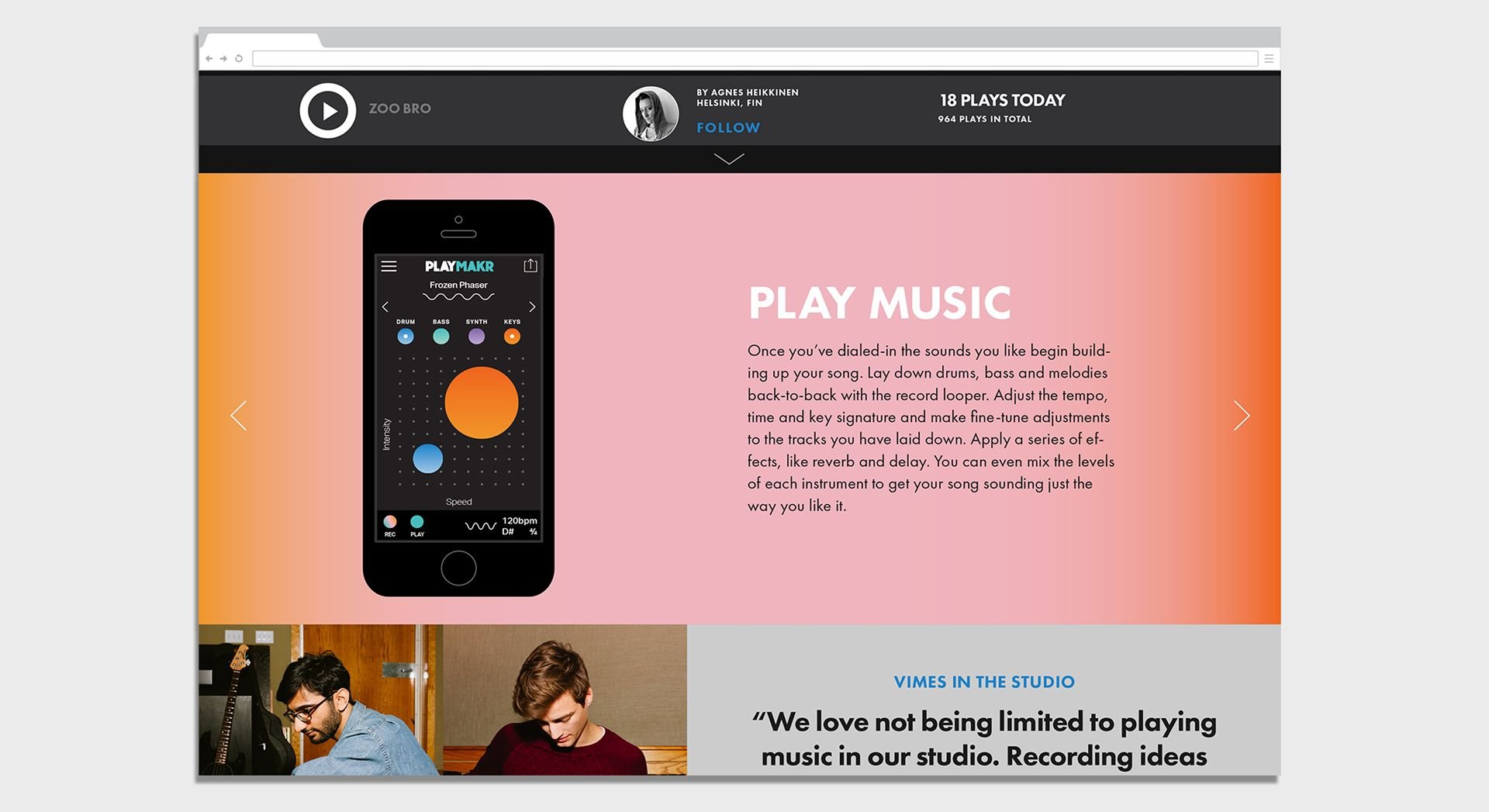This screenshot has height=812, width=1489.
Task: Toggle the DRUM instrument circle
Action: point(406,337)
